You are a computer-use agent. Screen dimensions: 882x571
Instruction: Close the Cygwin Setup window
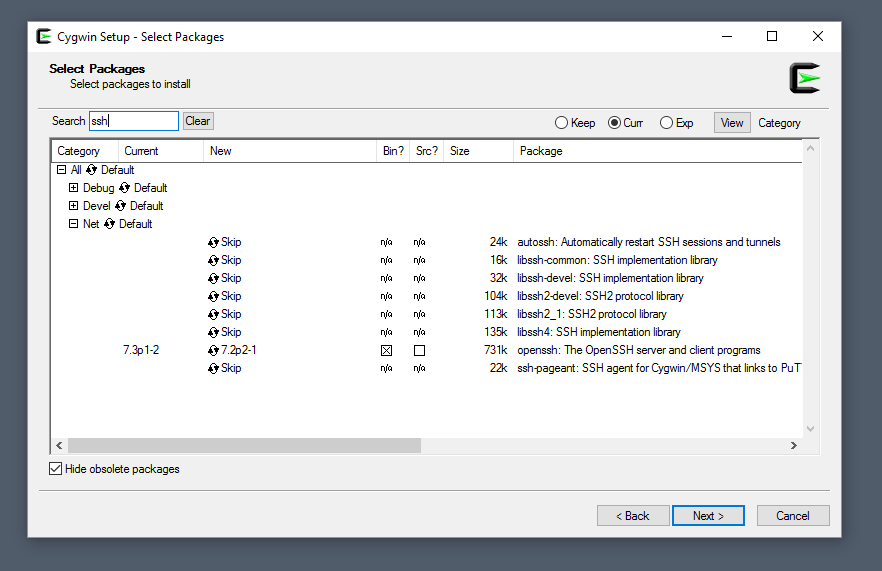pyautogui.click(x=818, y=37)
